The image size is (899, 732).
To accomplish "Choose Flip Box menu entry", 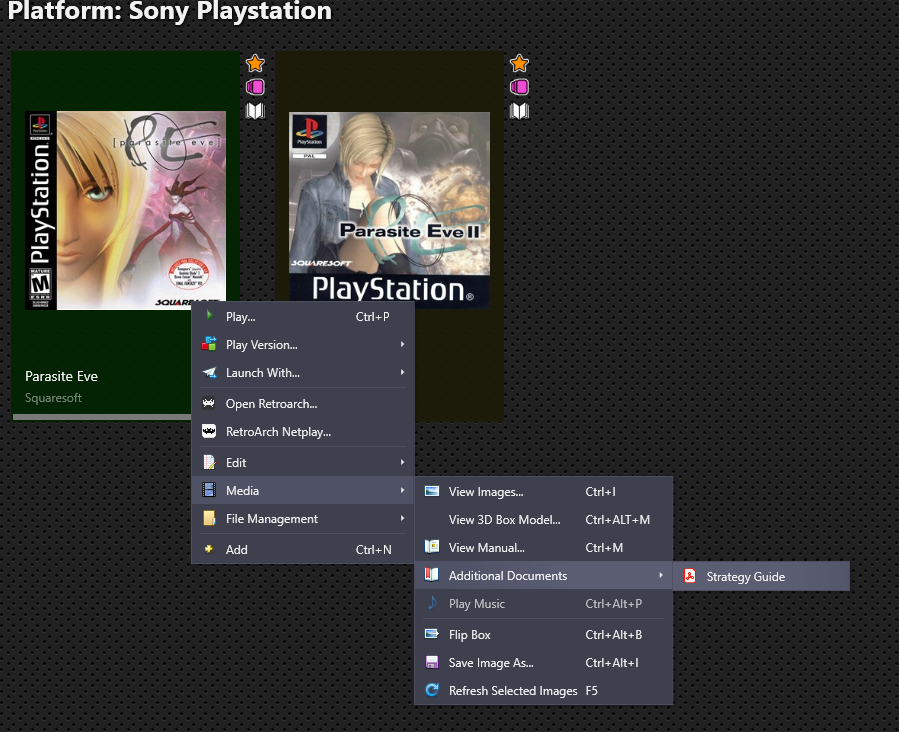I will (544, 635).
